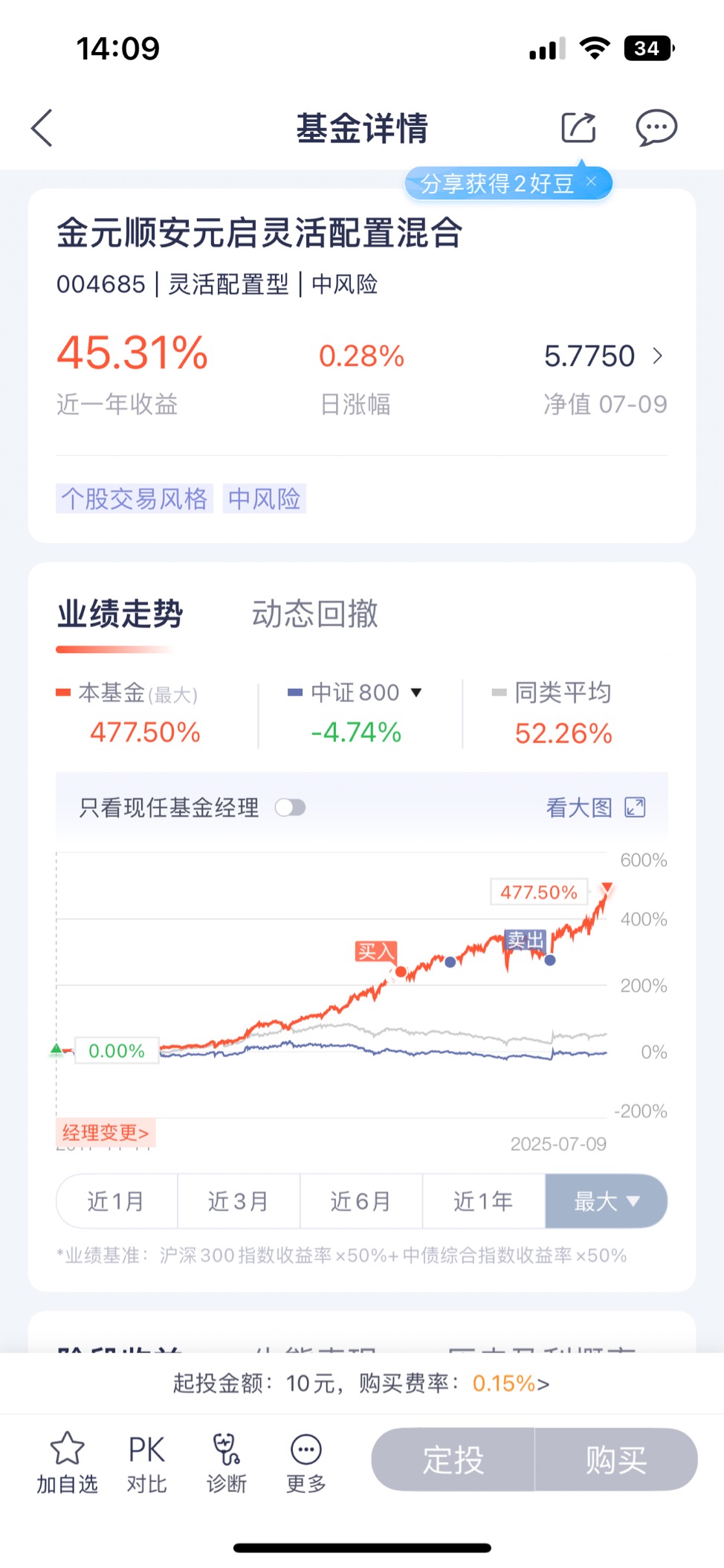Viewport: 724px width, 1568px height.
Task: Expand net value details chevron beside 5.7750
Action: click(657, 356)
